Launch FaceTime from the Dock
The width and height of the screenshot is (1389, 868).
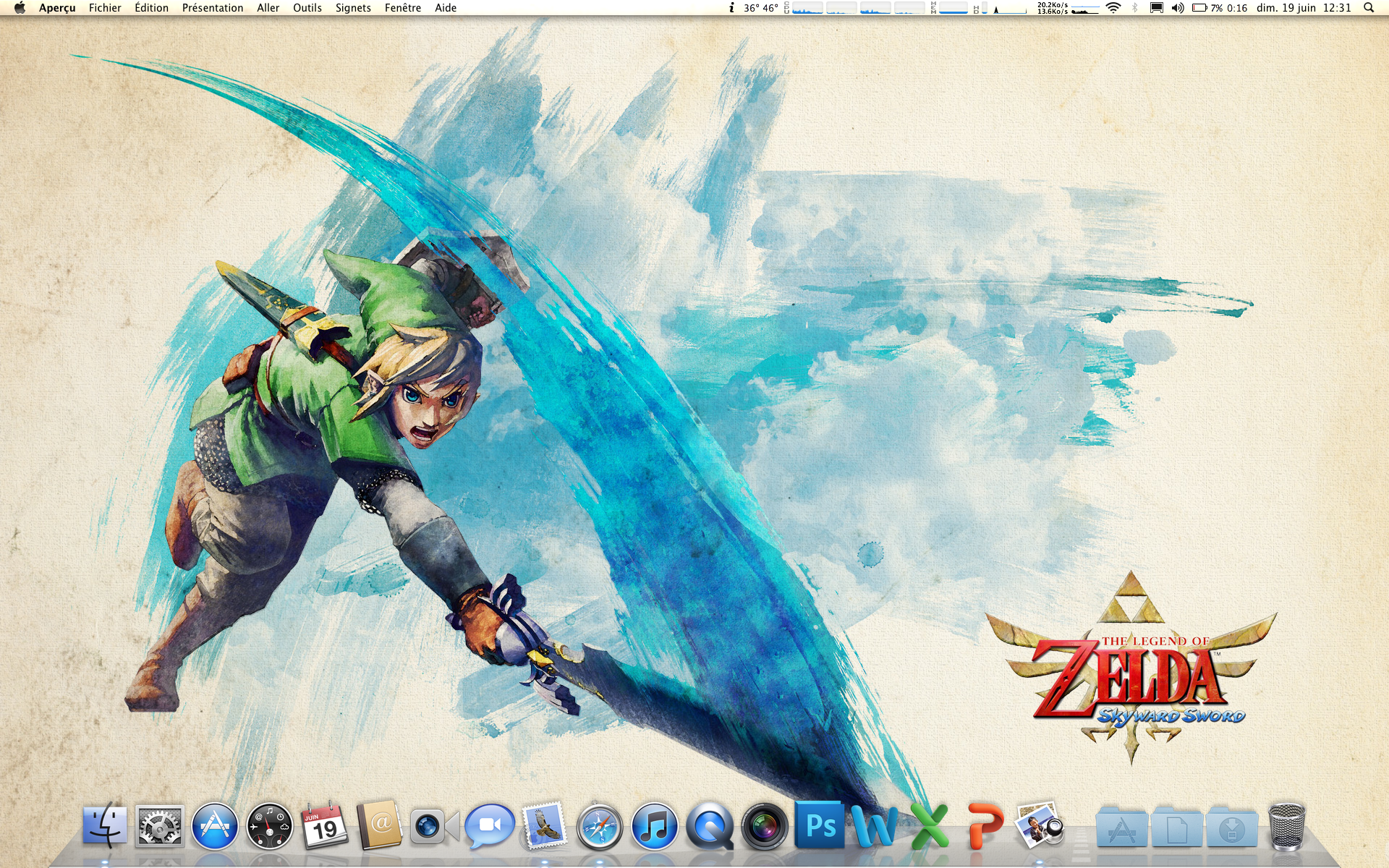pos(434,826)
